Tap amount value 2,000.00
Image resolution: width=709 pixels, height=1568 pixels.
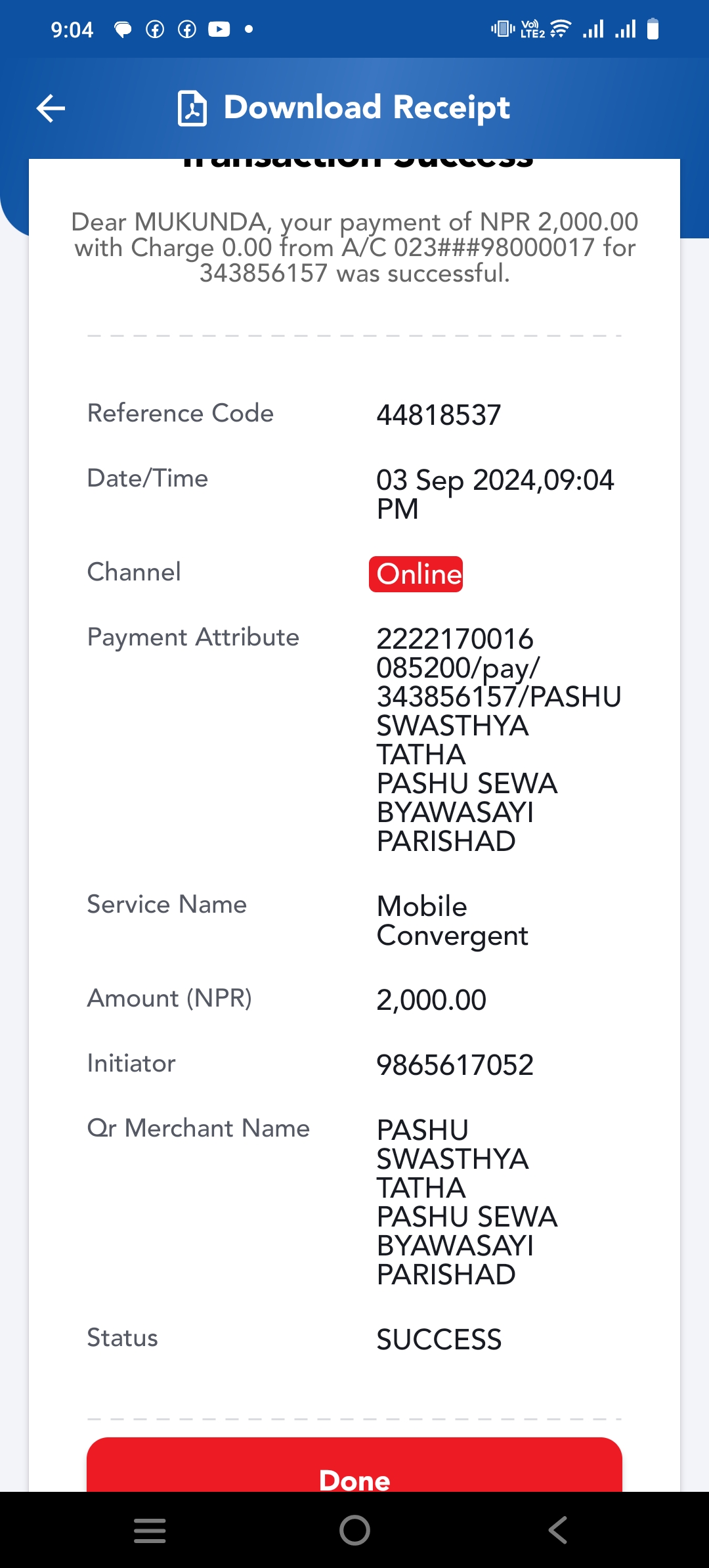[x=431, y=1000]
